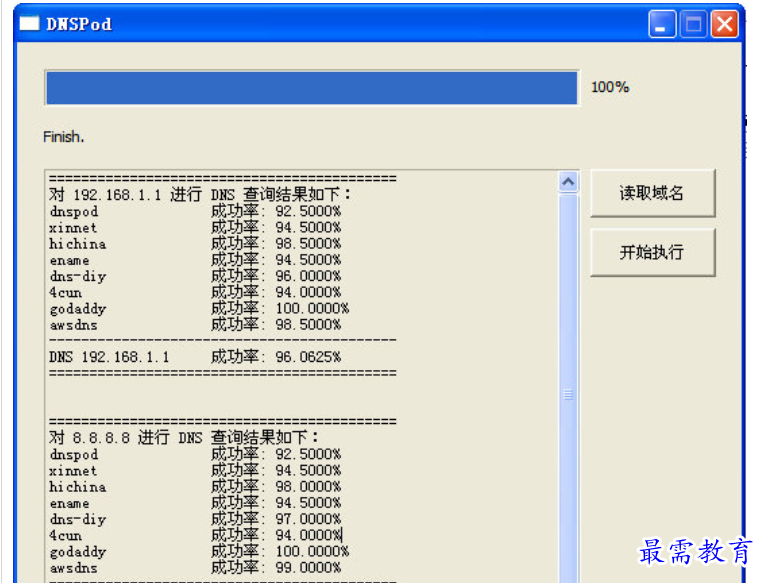Minimize the DNSPod window
This screenshot has width=761, height=583.
click(x=662, y=23)
